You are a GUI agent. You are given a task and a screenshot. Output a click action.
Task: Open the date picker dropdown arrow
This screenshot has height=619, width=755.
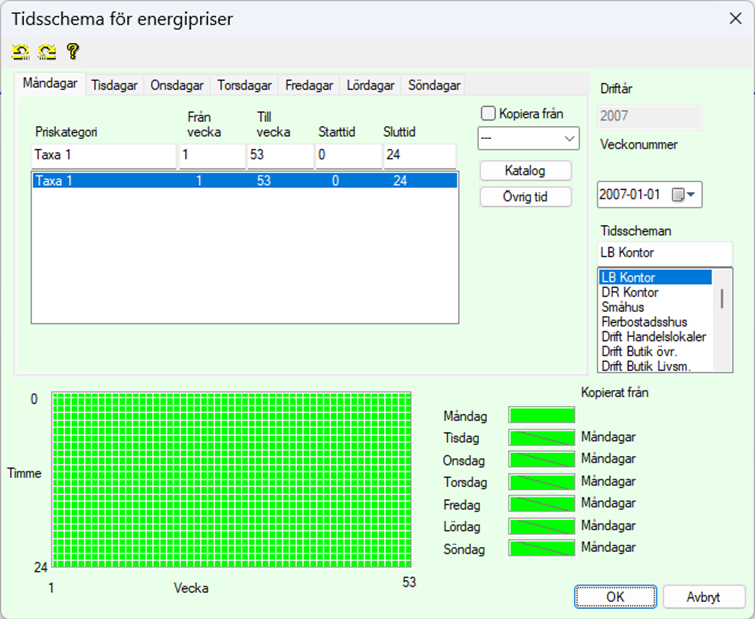(694, 195)
